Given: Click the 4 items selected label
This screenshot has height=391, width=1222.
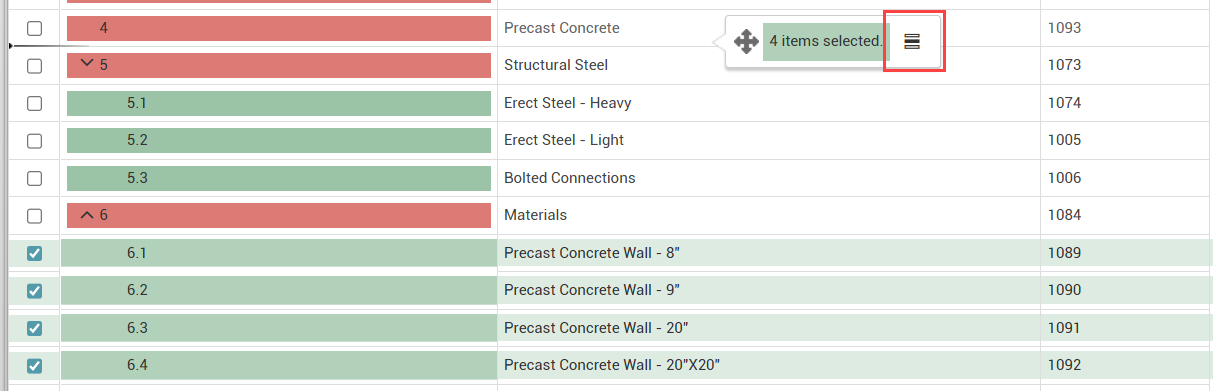Looking at the screenshot, I should [825, 42].
